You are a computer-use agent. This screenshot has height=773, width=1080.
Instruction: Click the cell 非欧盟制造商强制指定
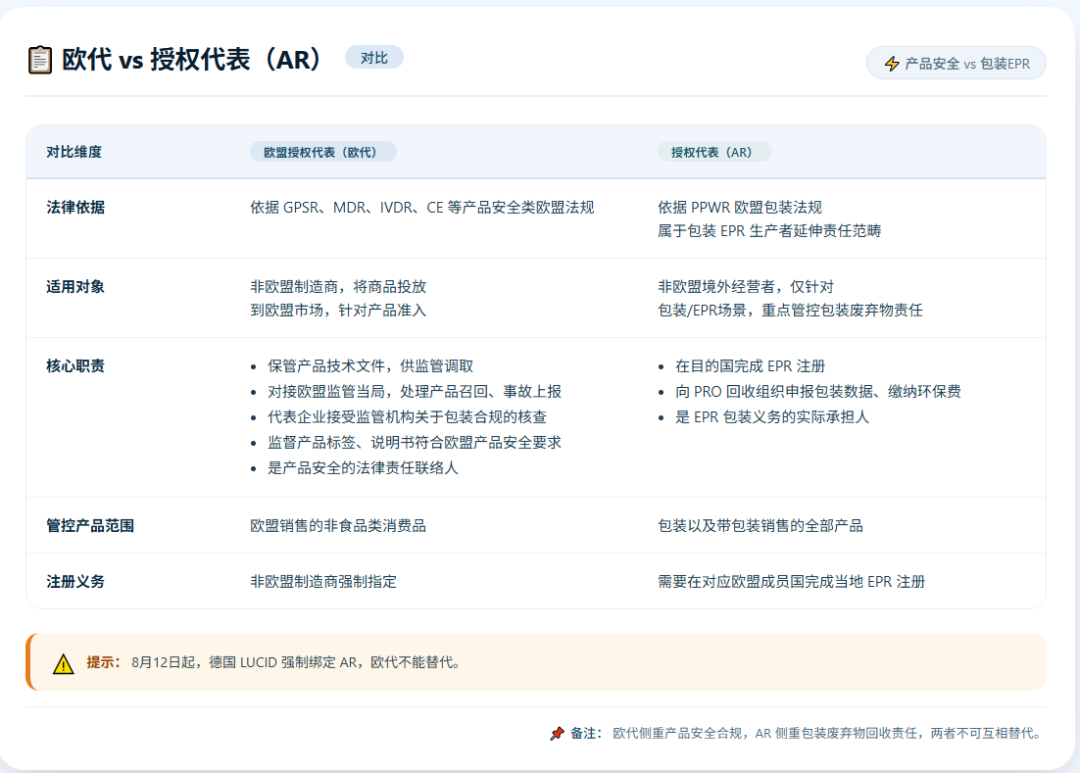(324, 581)
